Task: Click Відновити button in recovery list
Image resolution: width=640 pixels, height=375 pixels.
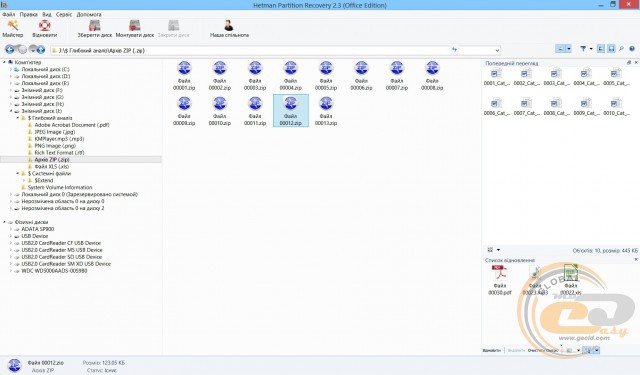Action: coord(491,351)
